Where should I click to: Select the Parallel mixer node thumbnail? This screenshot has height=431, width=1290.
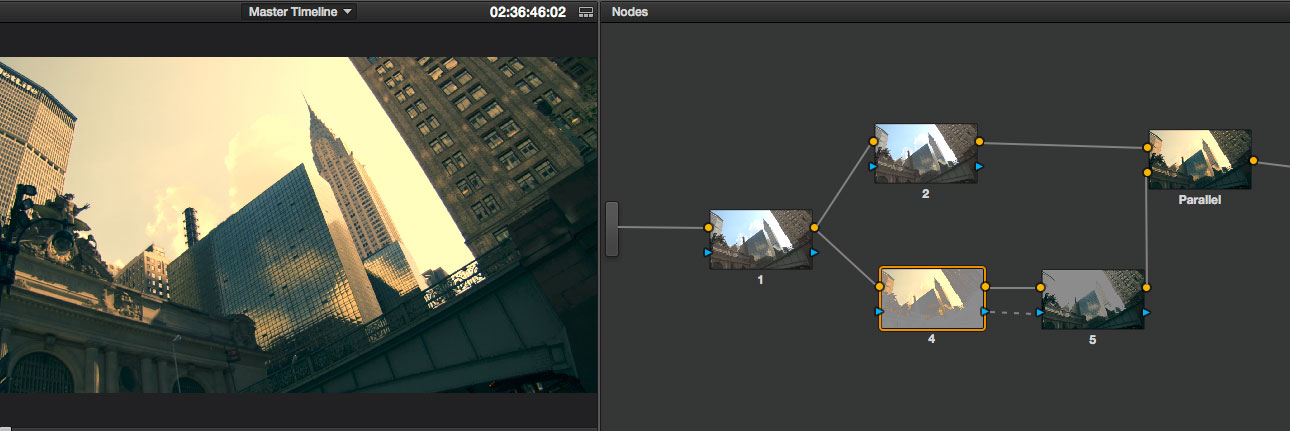tap(1200, 159)
